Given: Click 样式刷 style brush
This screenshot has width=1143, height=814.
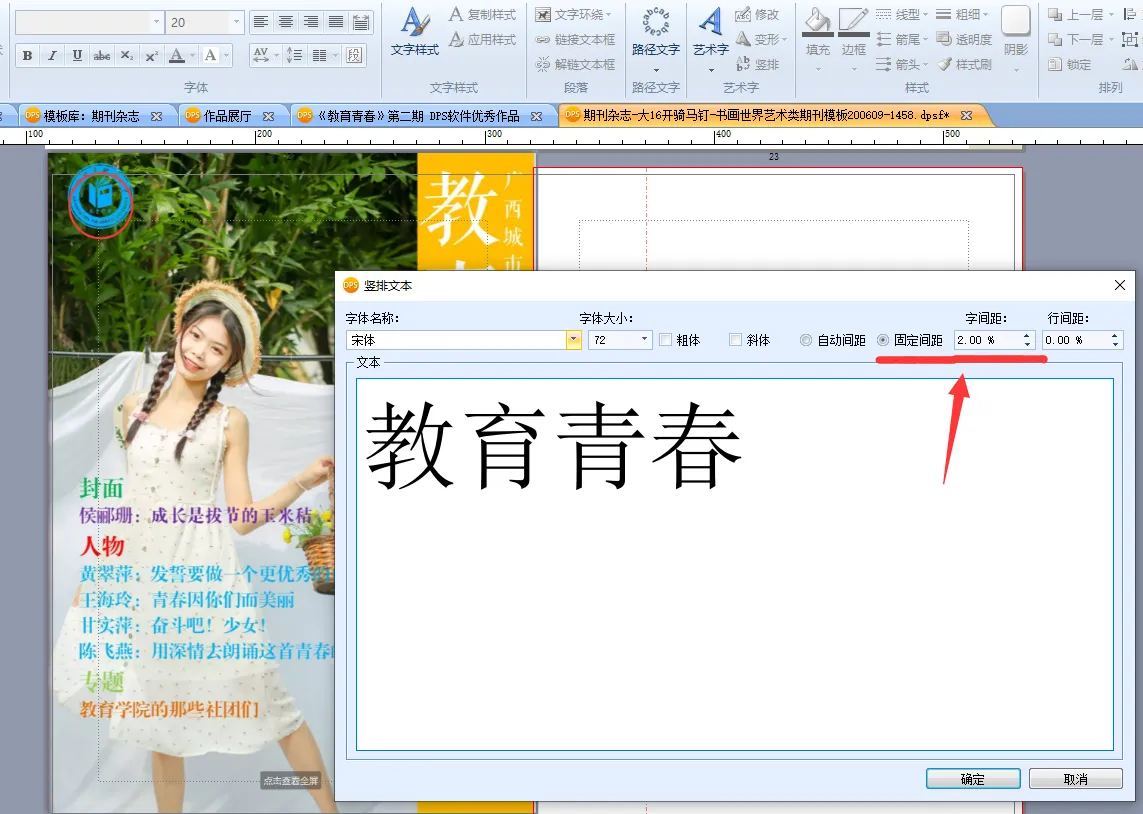Looking at the screenshot, I should click(x=964, y=64).
